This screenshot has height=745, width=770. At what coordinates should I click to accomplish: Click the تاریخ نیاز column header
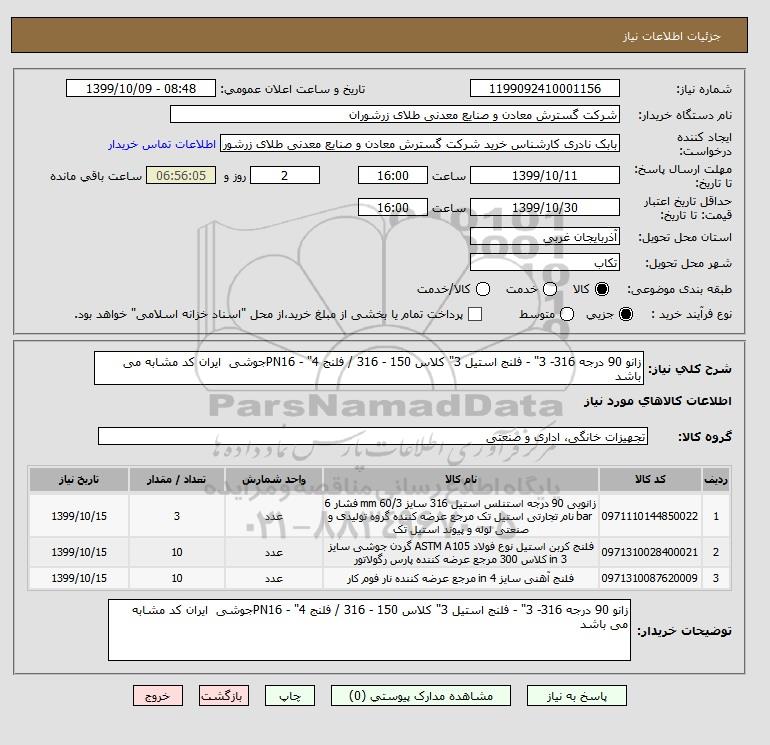pyautogui.click(x=79, y=479)
